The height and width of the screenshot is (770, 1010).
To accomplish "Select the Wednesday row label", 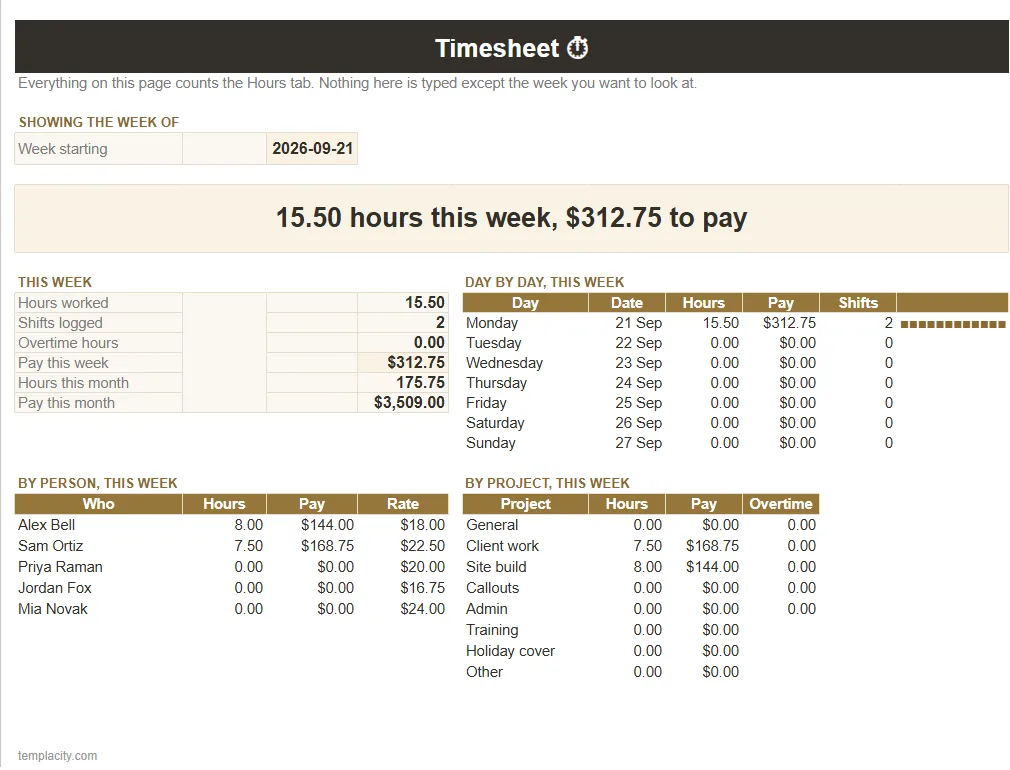I will [504, 363].
